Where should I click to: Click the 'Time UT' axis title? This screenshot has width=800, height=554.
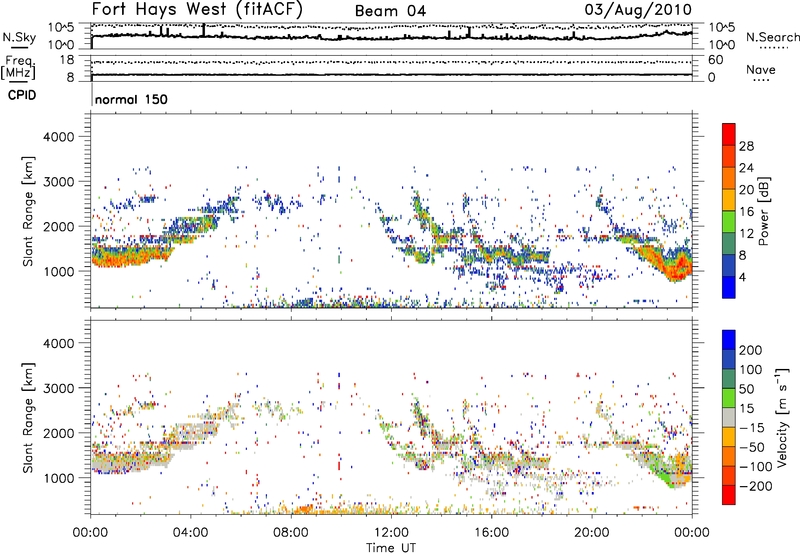391,548
